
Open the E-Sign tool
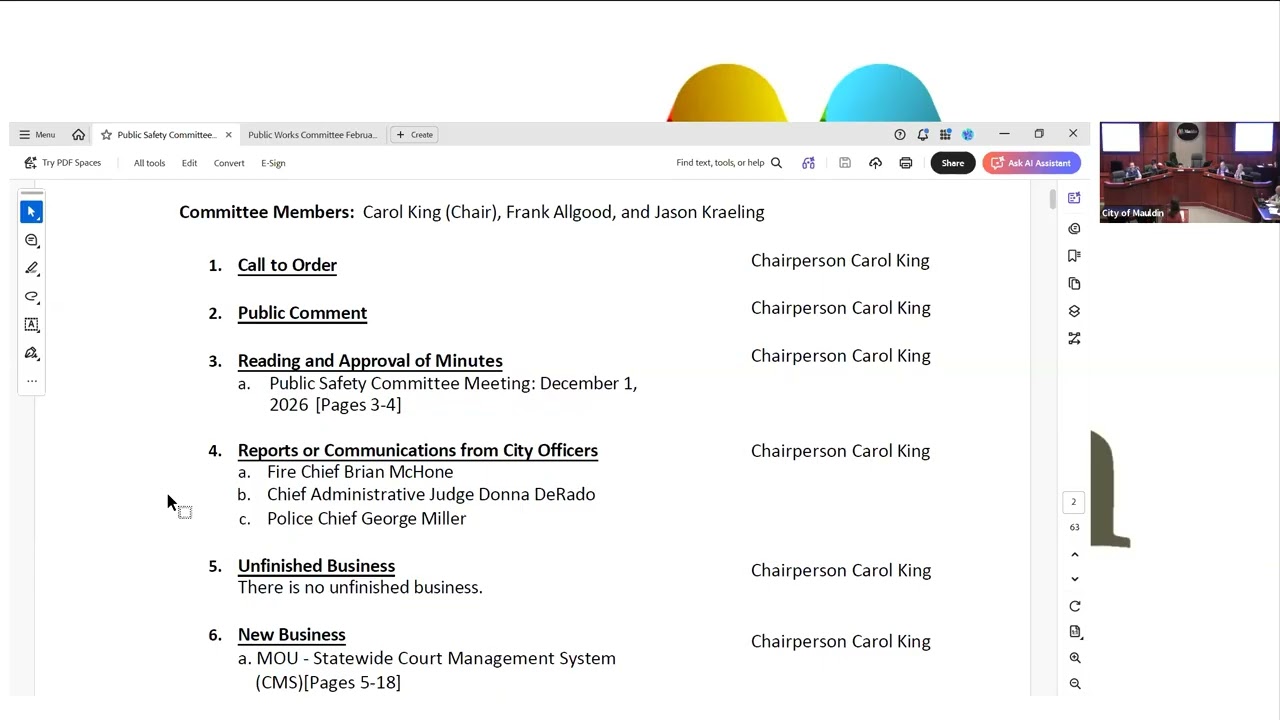(x=273, y=163)
